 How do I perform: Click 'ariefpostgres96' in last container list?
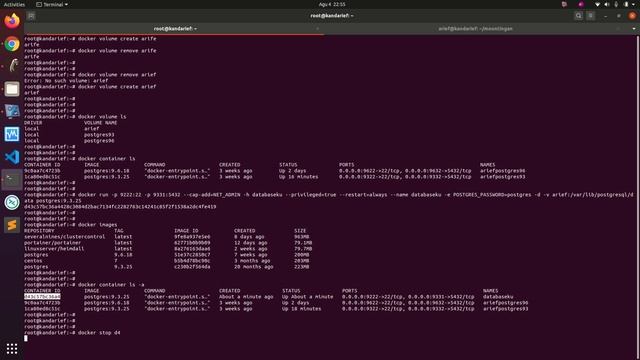(505, 303)
